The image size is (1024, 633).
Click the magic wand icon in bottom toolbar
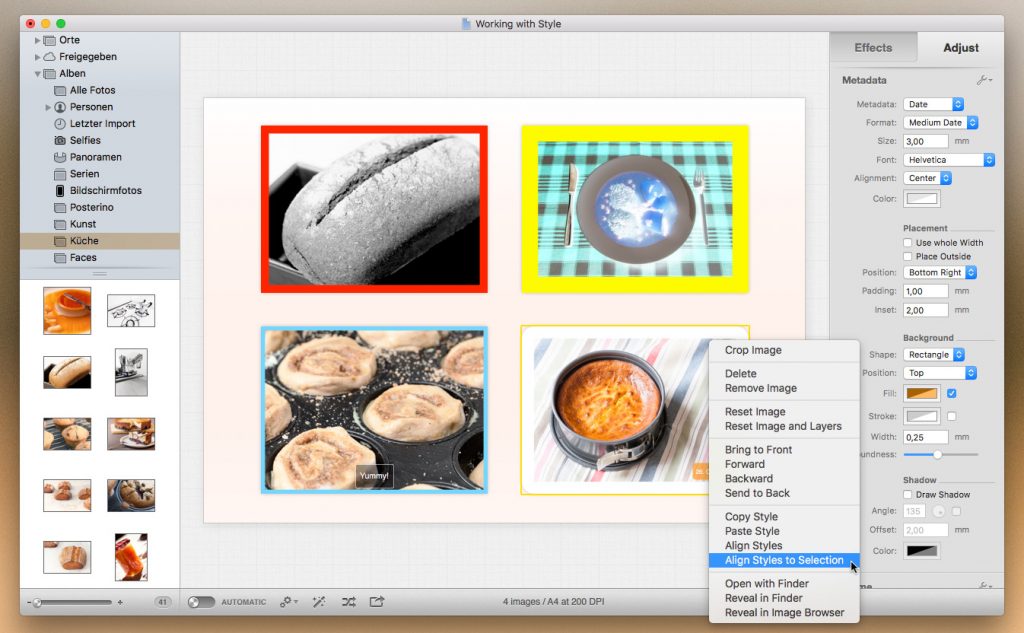click(319, 602)
